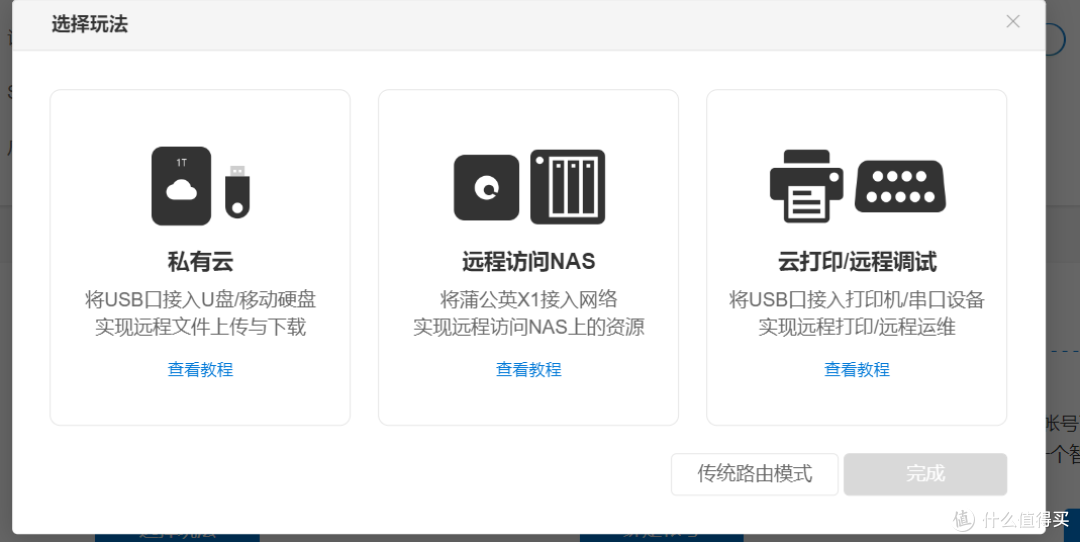
Task: Click text 实现远程文件上传与下载
Action: pos(200,326)
